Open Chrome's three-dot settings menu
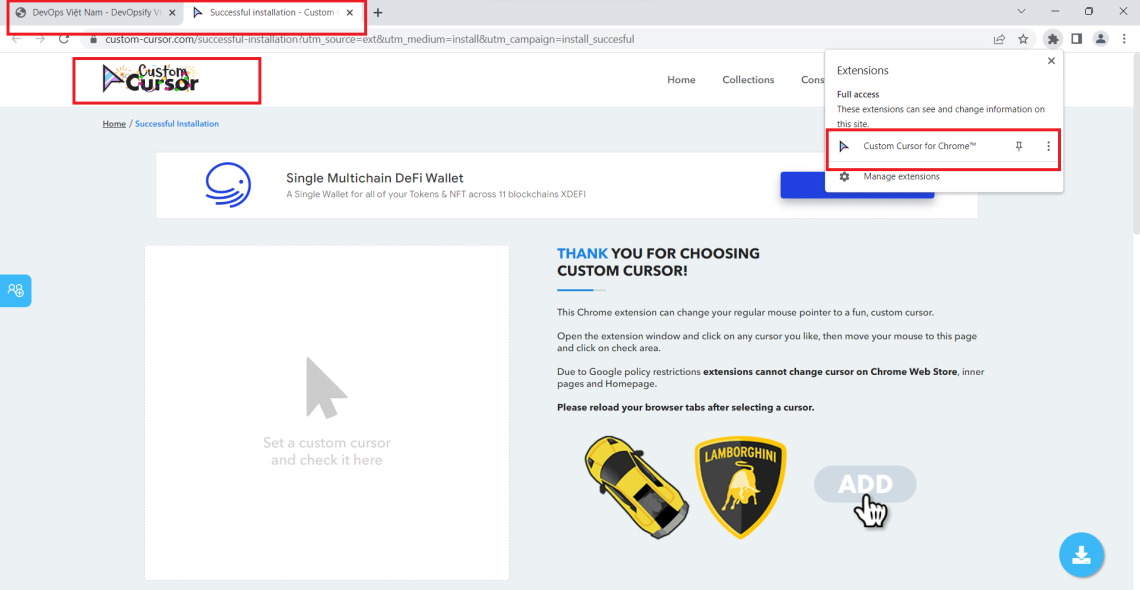 (1125, 39)
